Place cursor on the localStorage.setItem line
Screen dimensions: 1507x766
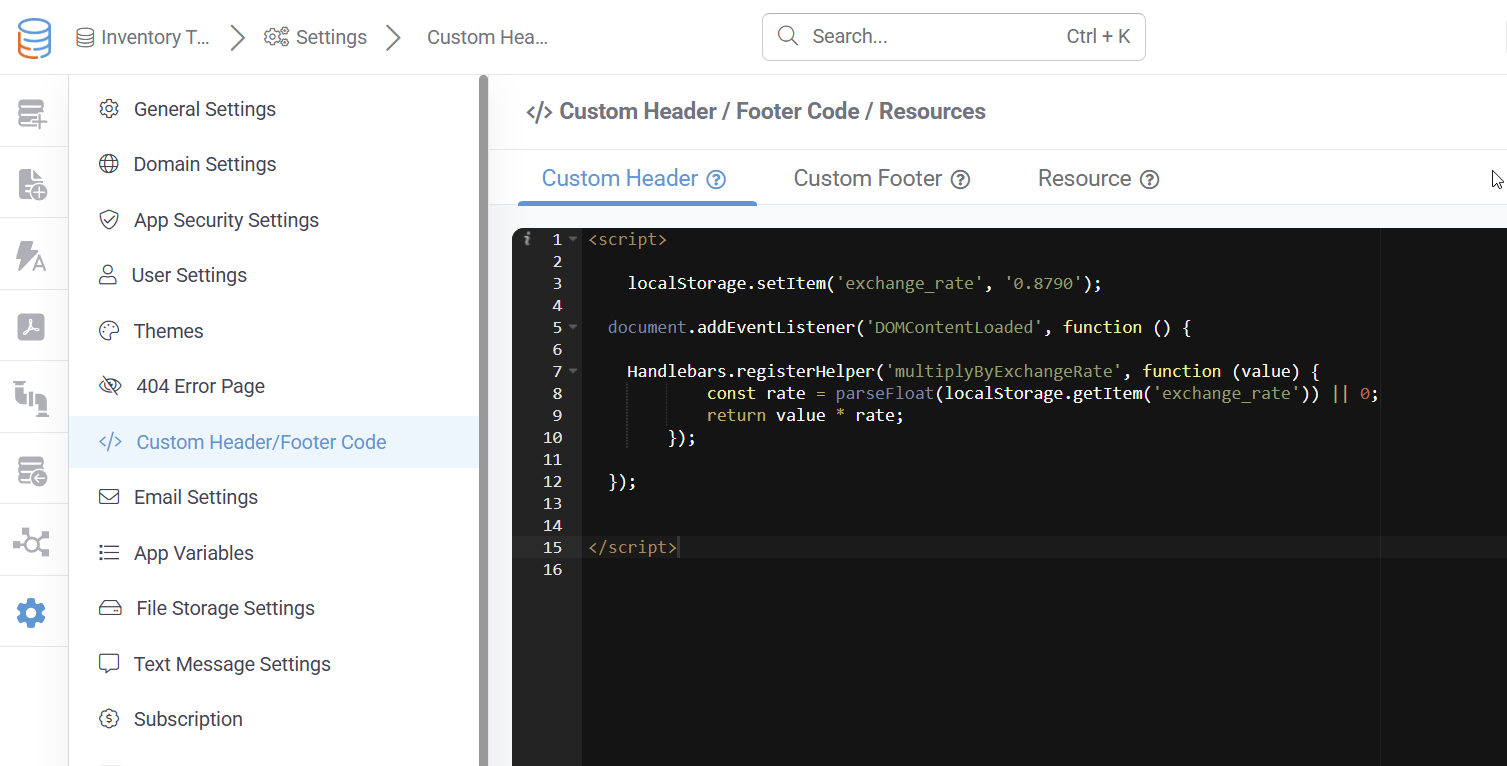click(x=864, y=283)
